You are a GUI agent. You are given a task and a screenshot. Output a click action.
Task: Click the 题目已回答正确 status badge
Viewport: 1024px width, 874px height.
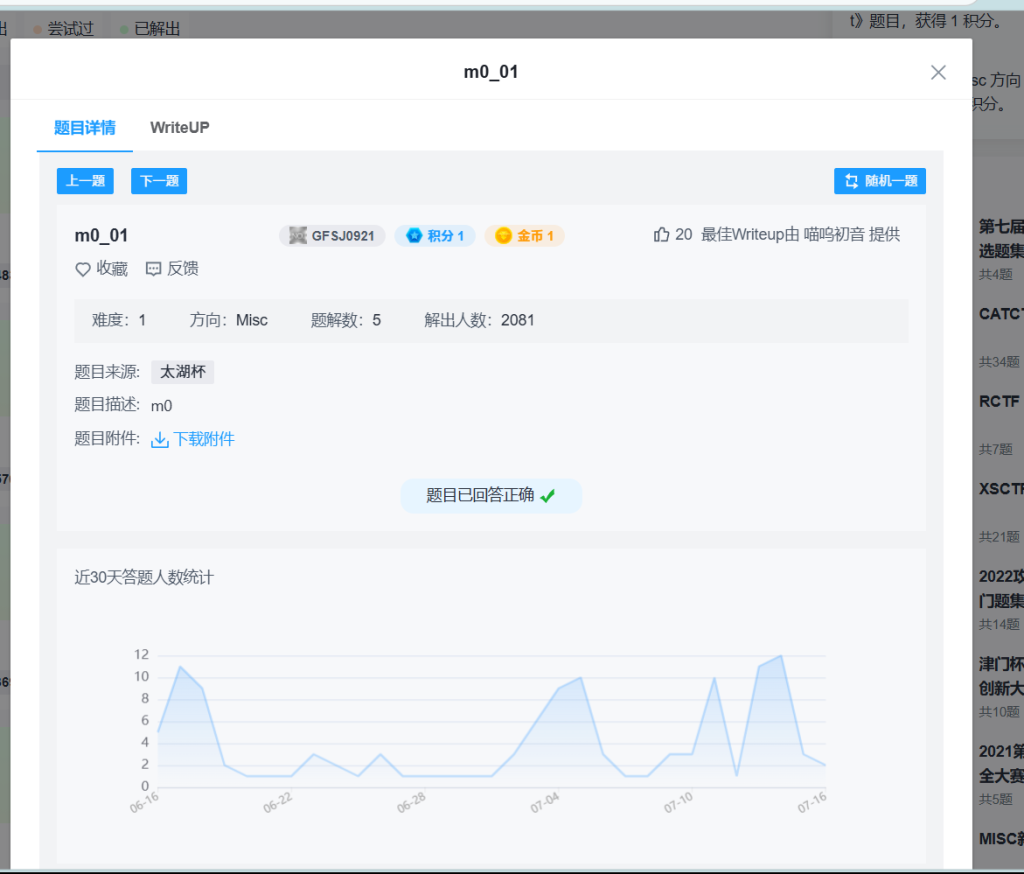[490, 496]
